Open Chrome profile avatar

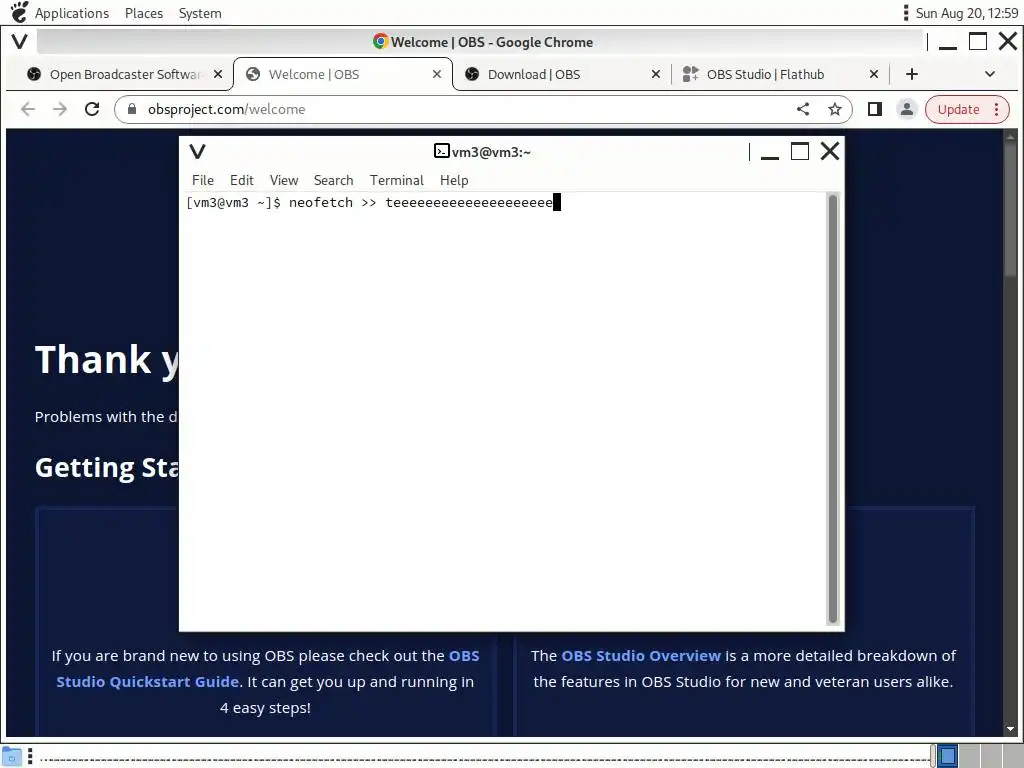click(x=906, y=109)
